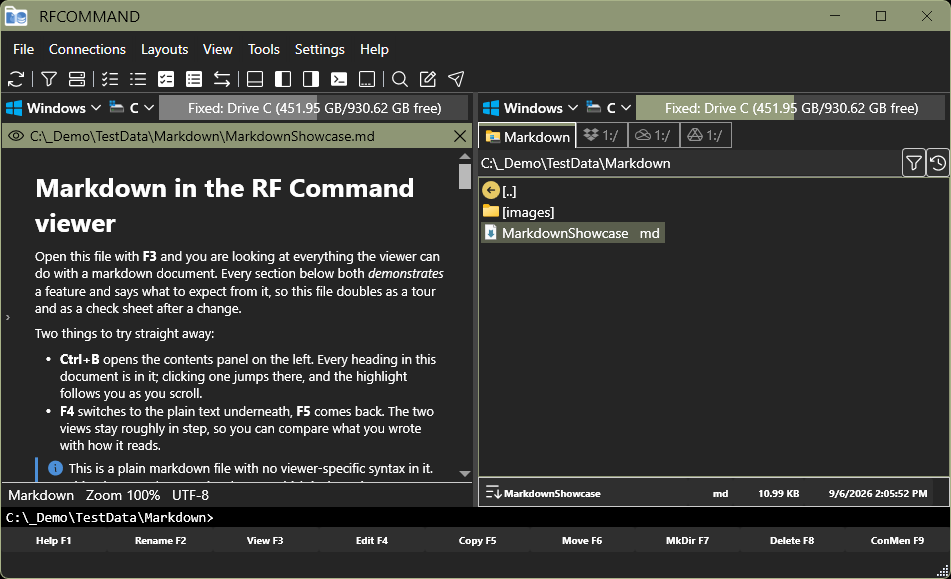
Task: Expand the right panel drive C dropdown
Action: pos(608,108)
